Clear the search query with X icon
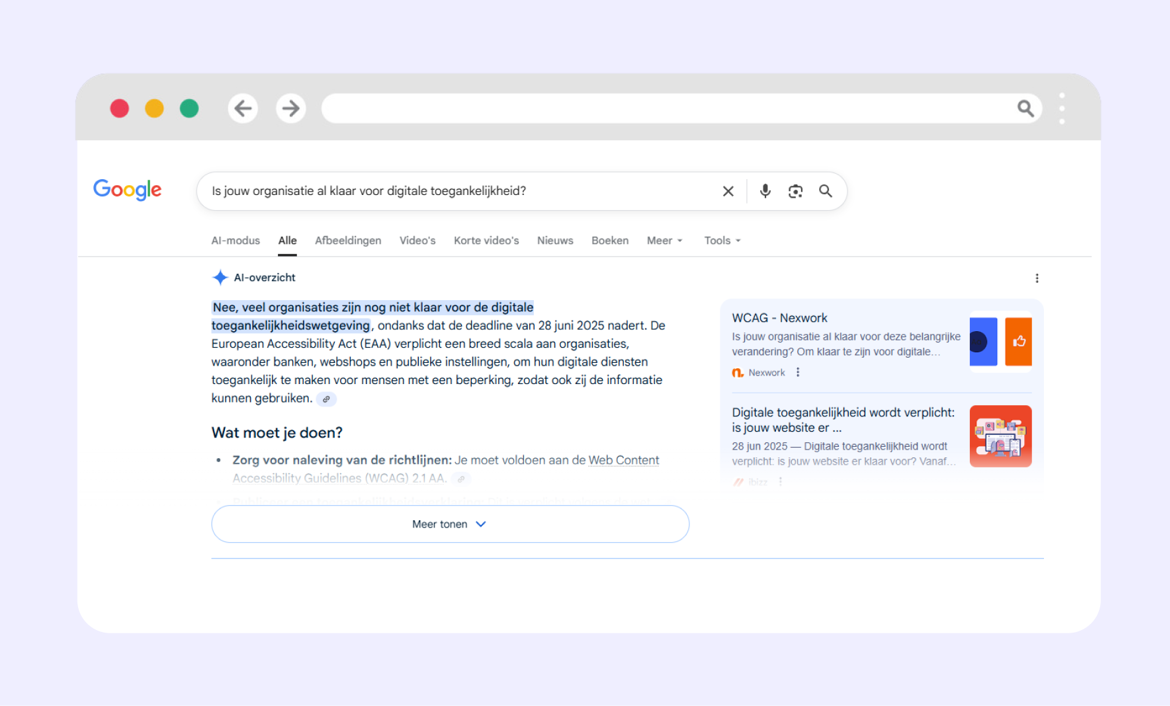The height and width of the screenshot is (706, 1170). point(728,191)
